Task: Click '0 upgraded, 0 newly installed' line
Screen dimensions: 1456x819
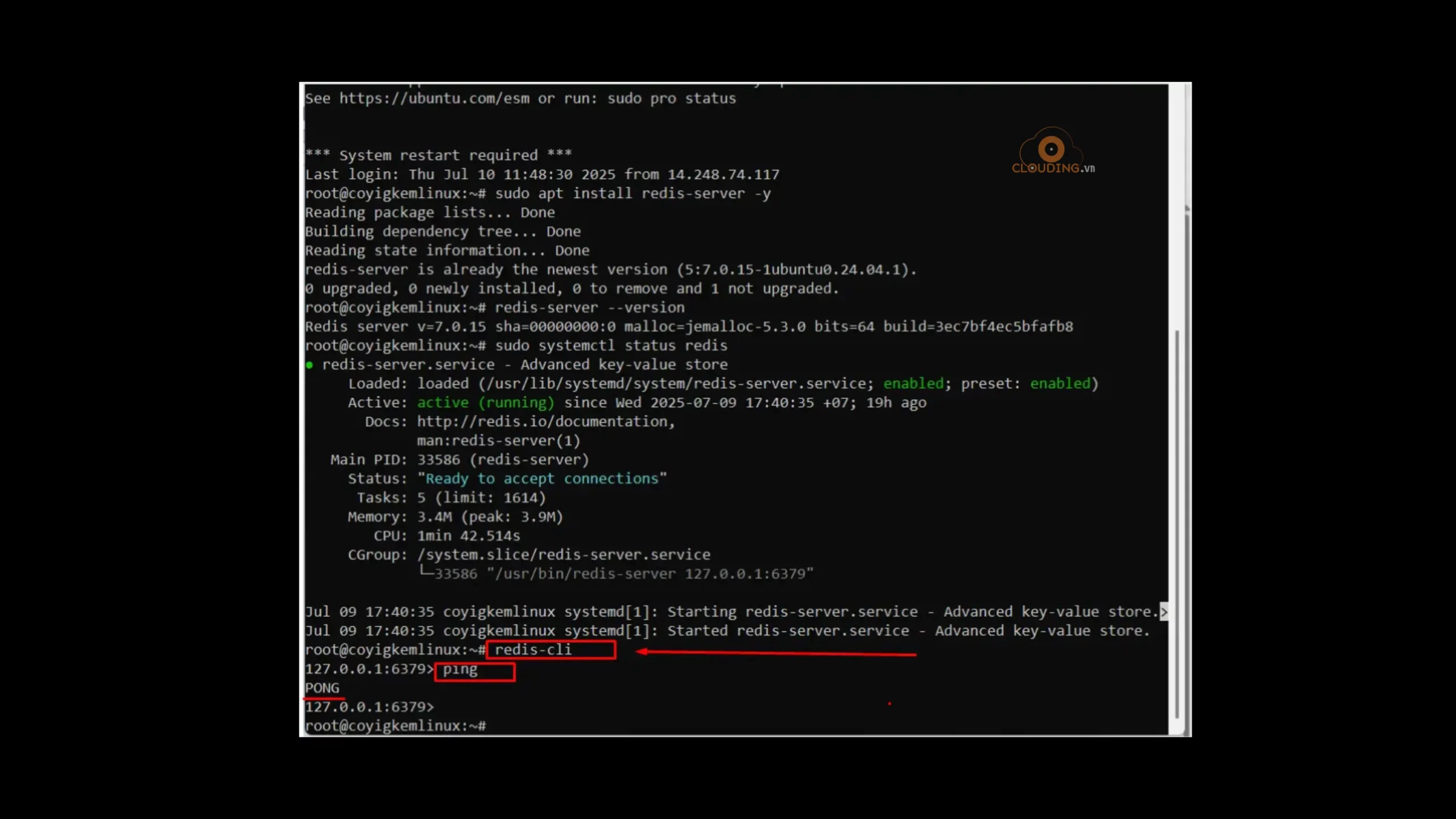Action: pyautogui.click(x=572, y=288)
